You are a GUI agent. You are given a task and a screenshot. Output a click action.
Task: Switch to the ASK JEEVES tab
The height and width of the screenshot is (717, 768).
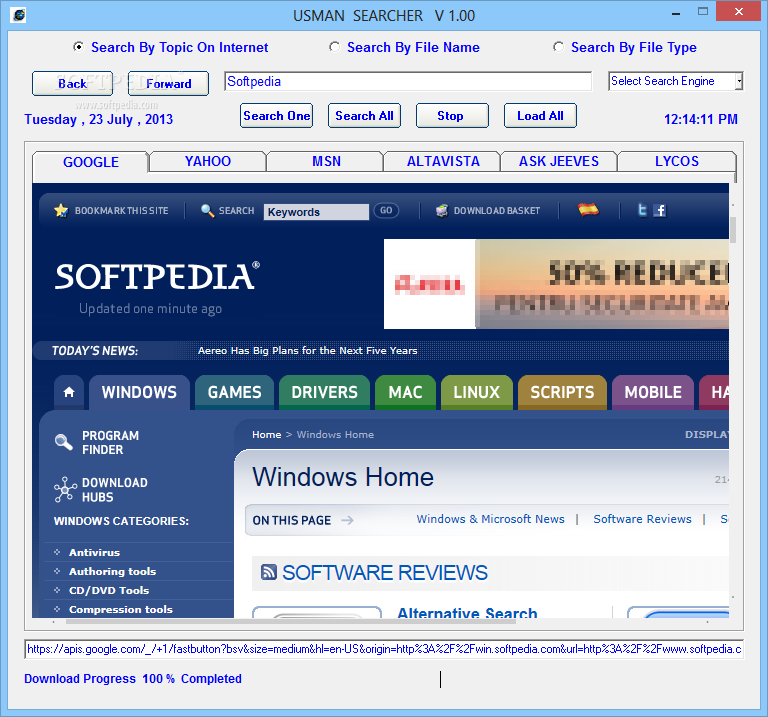[558, 161]
